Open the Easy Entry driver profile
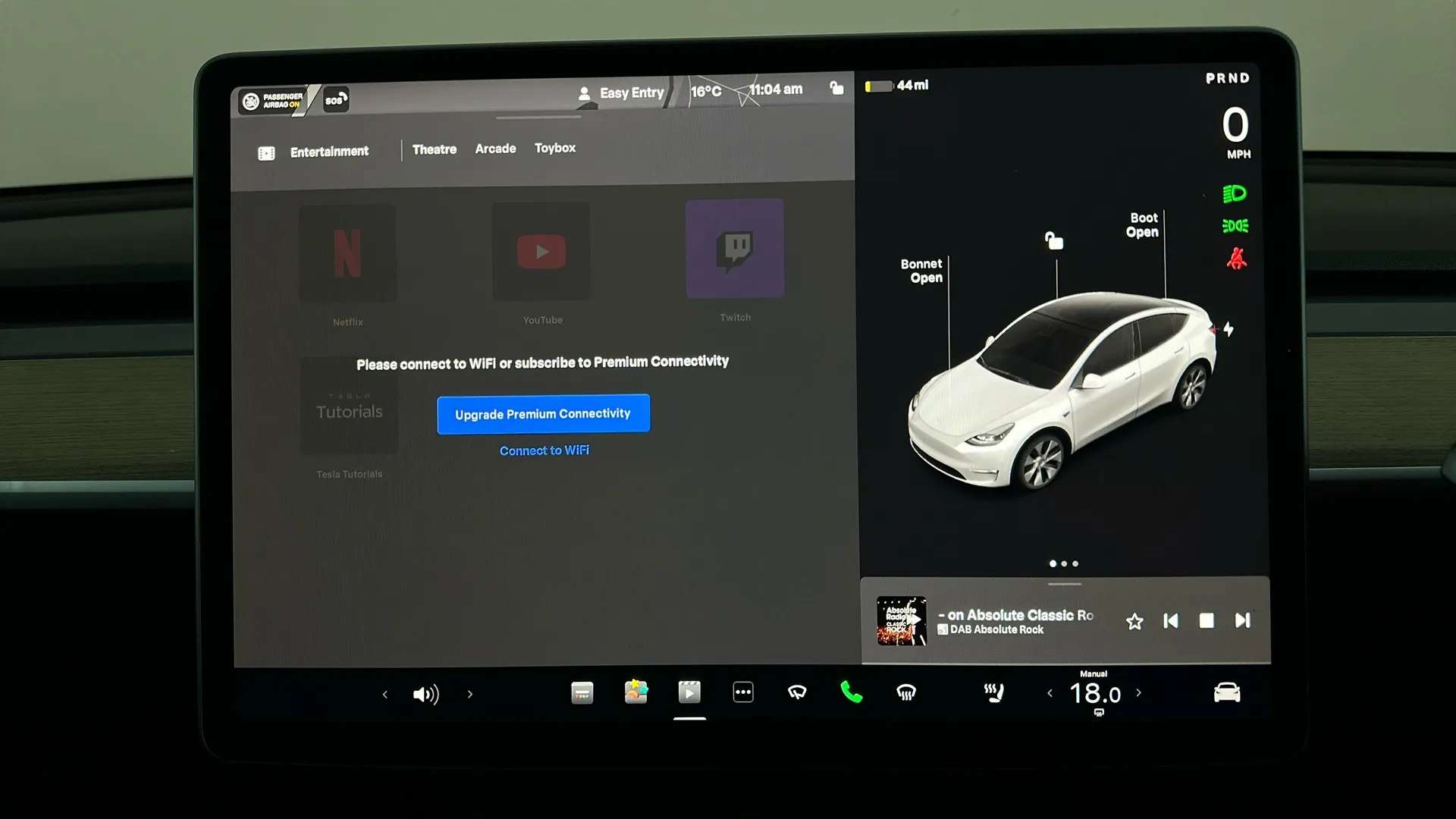The width and height of the screenshot is (1456, 819). [621, 93]
